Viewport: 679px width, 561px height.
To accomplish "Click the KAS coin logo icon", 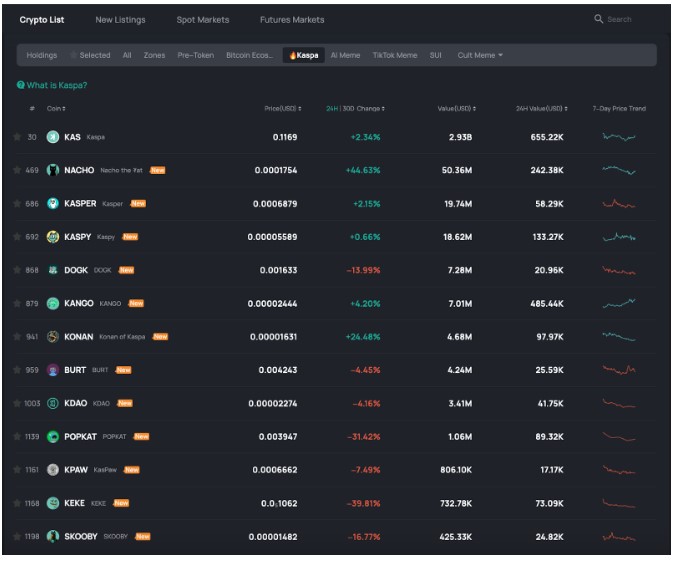I will [x=53, y=137].
